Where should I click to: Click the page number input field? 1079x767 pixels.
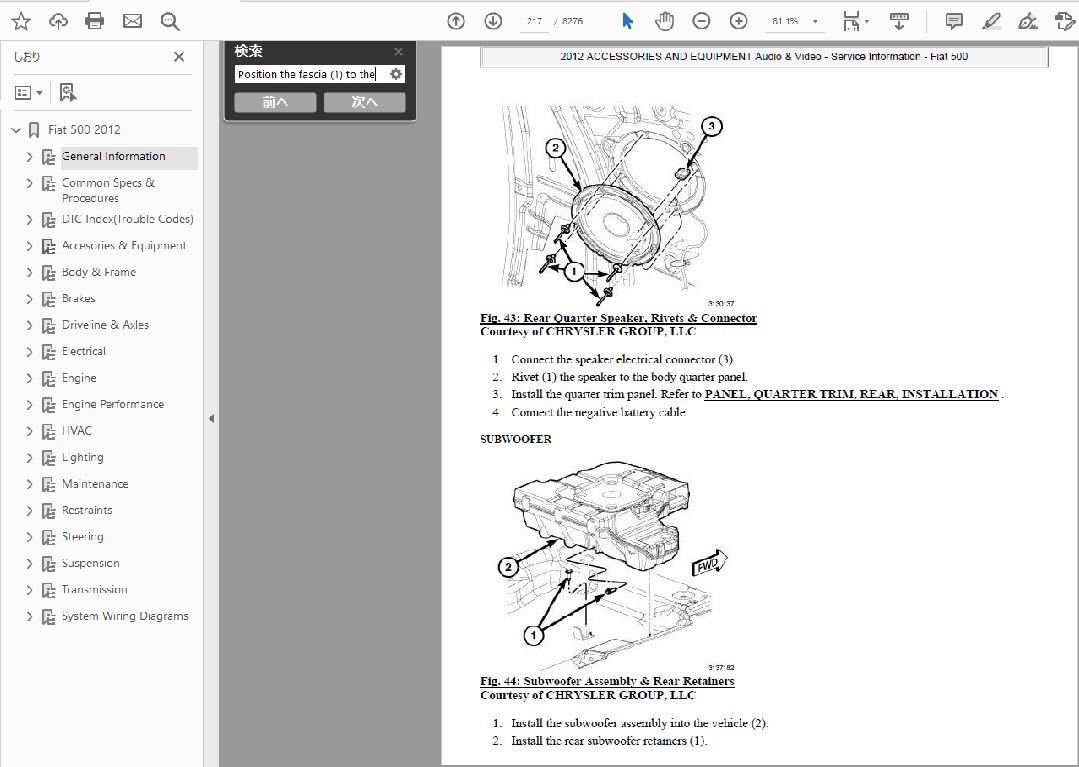[534, 20]
